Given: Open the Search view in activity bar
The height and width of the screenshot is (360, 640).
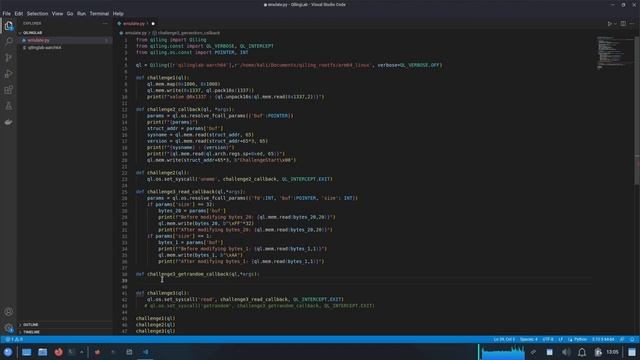Looking at the screenshot, I should (x=9, y=41).
